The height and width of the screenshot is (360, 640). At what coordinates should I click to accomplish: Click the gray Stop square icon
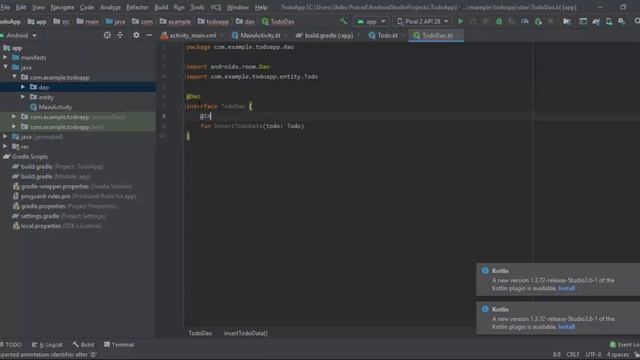click(x=551, y=21)
